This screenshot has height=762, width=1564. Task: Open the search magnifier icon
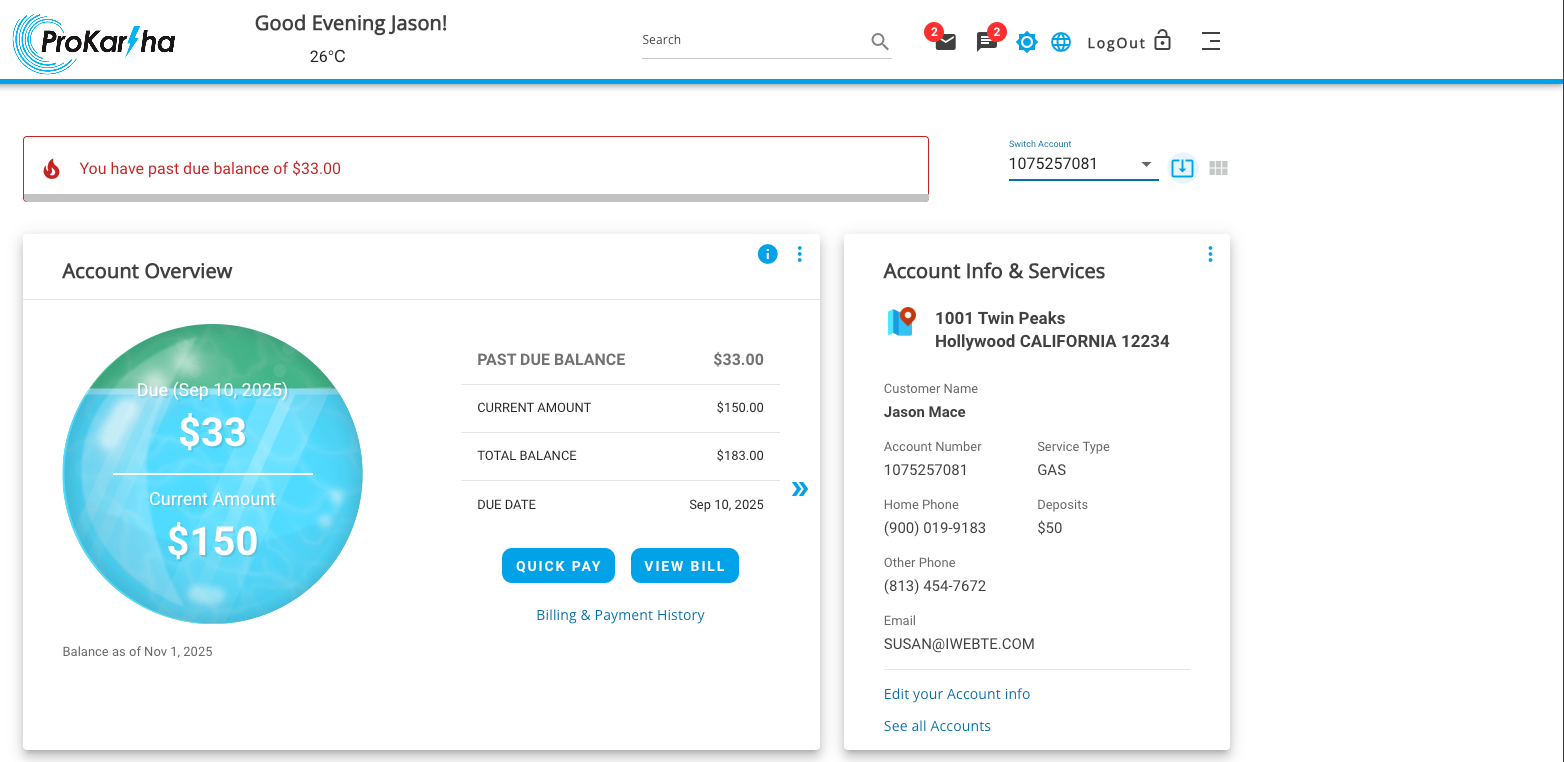click(x=879, y=41)
